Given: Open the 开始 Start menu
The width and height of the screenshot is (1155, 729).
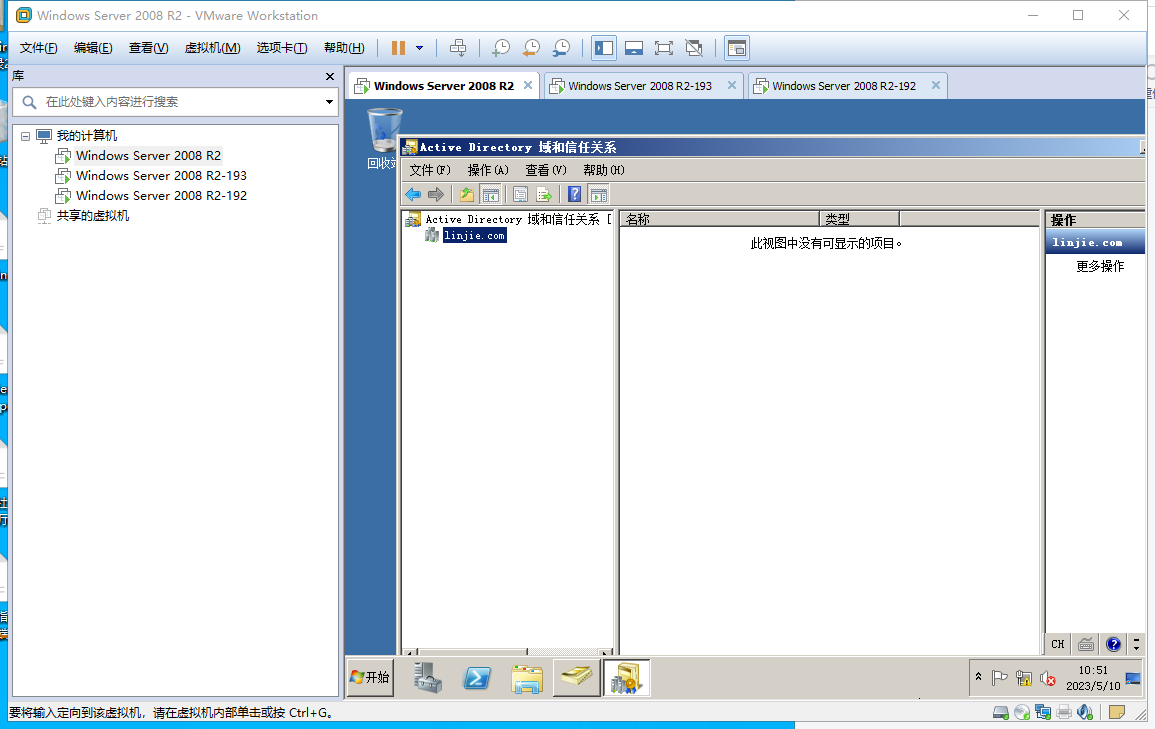Looking at the screenshot, I should 371,677.
